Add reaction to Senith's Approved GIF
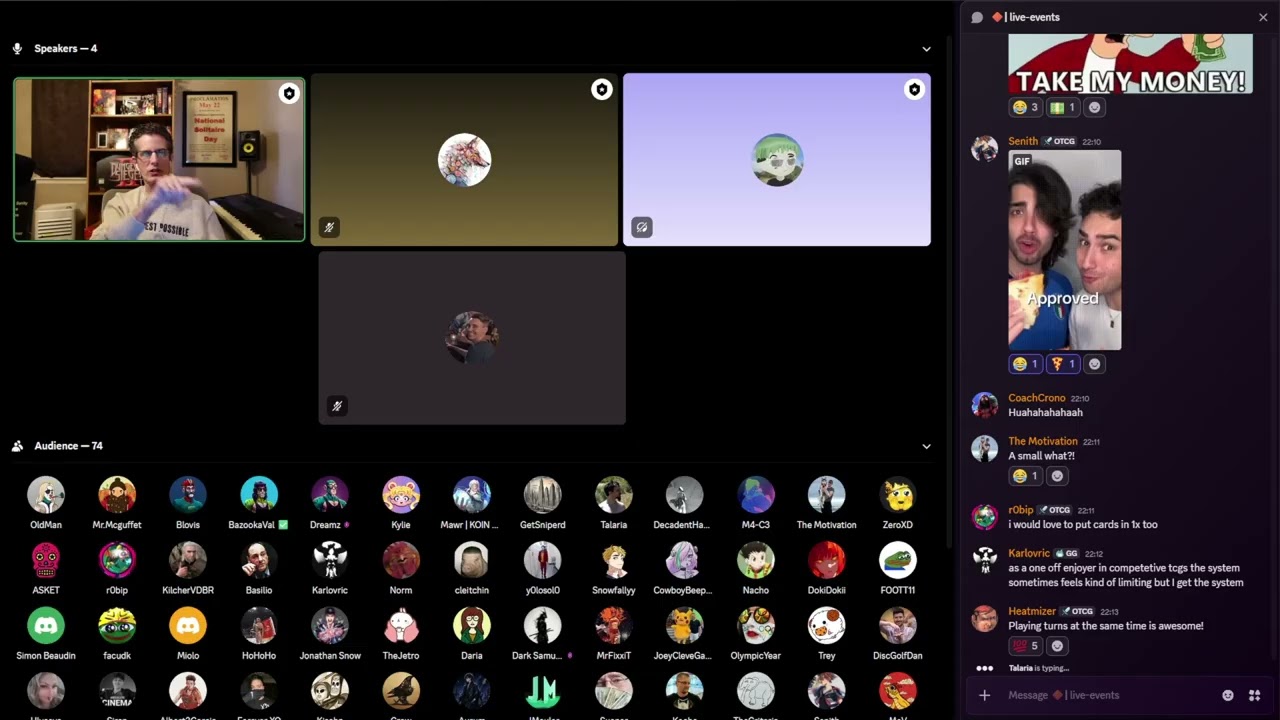The width and height of the screenshot is (1280, 720). click(1094, 364)
